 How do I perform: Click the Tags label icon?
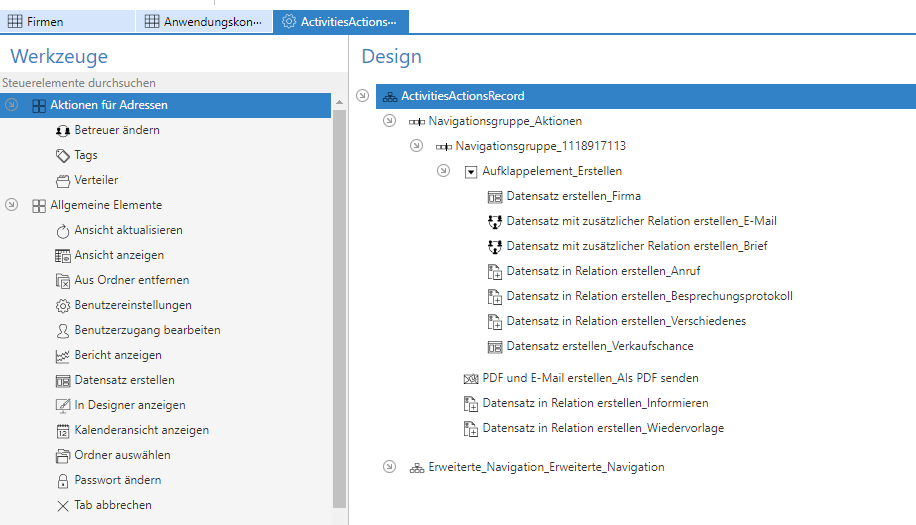pyautogui.click(x=62, y=155)
